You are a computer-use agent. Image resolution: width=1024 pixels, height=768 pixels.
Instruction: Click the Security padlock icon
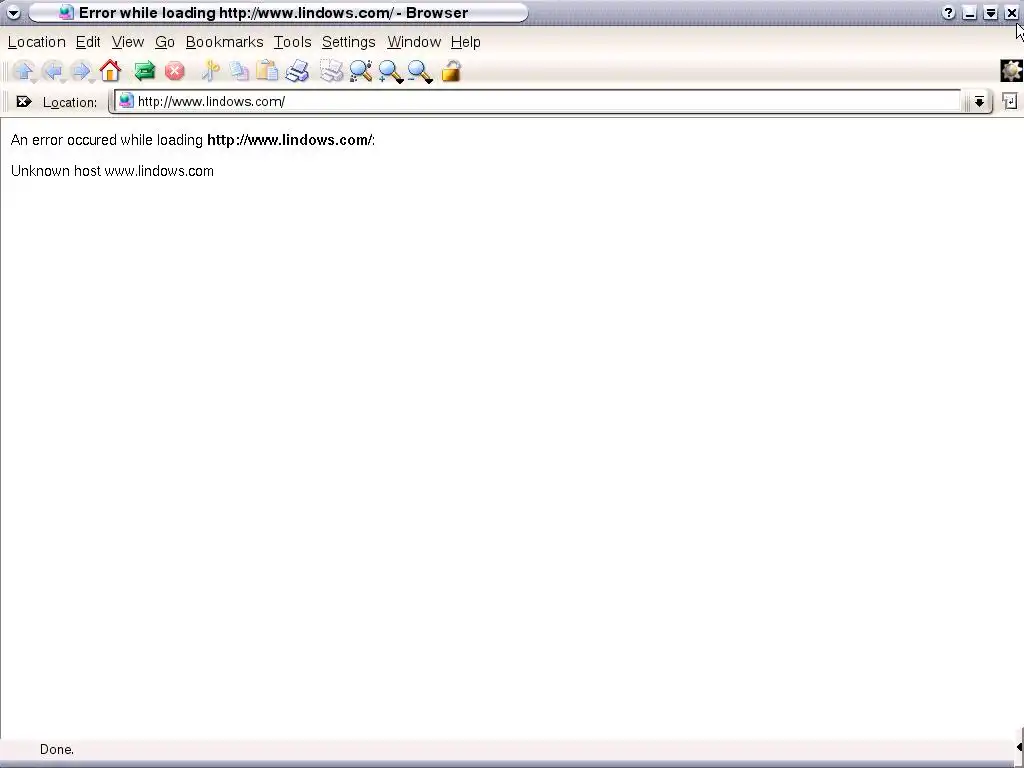[451, 71]
